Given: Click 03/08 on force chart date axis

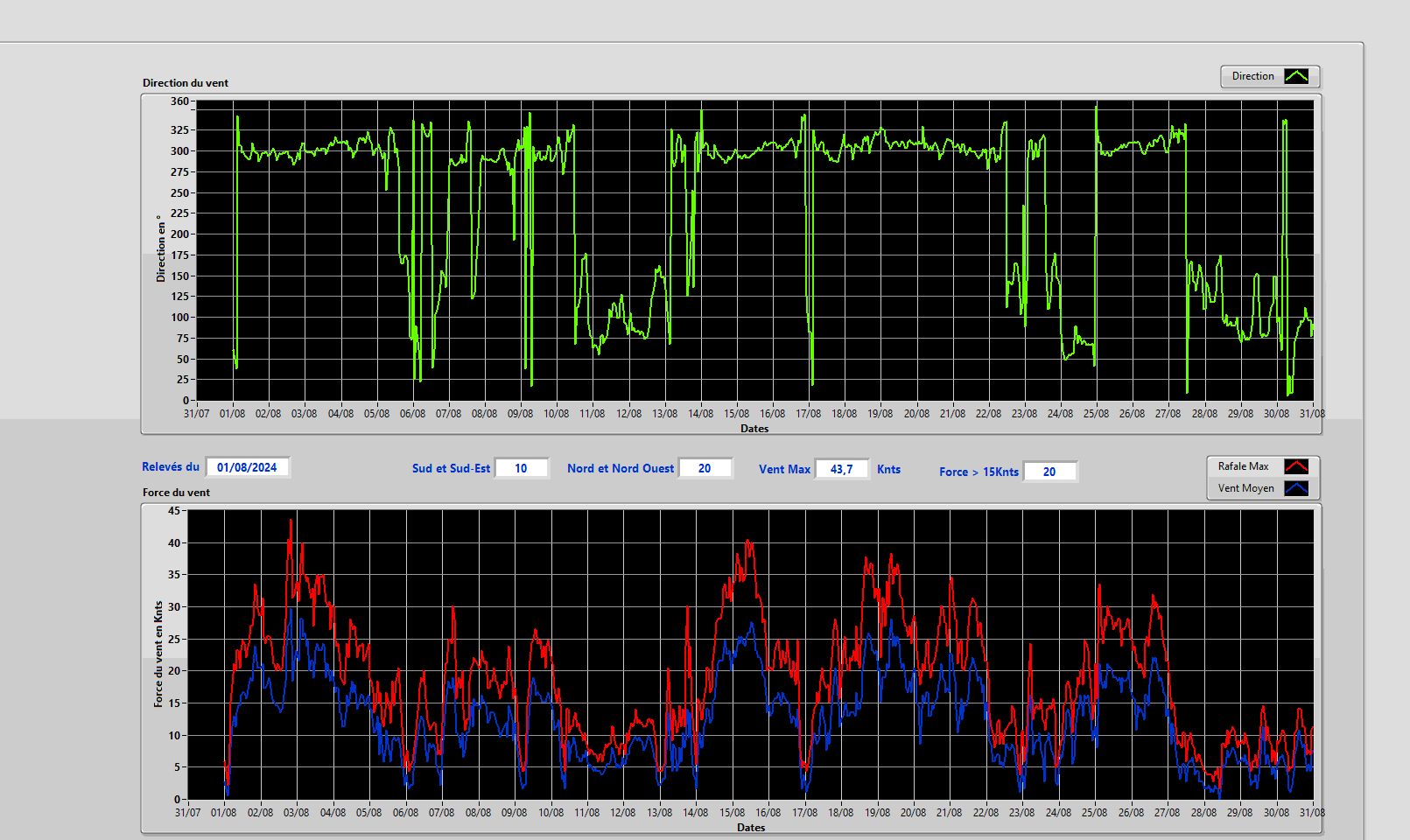Looking at the screenshot, I should tap(296, 813).
